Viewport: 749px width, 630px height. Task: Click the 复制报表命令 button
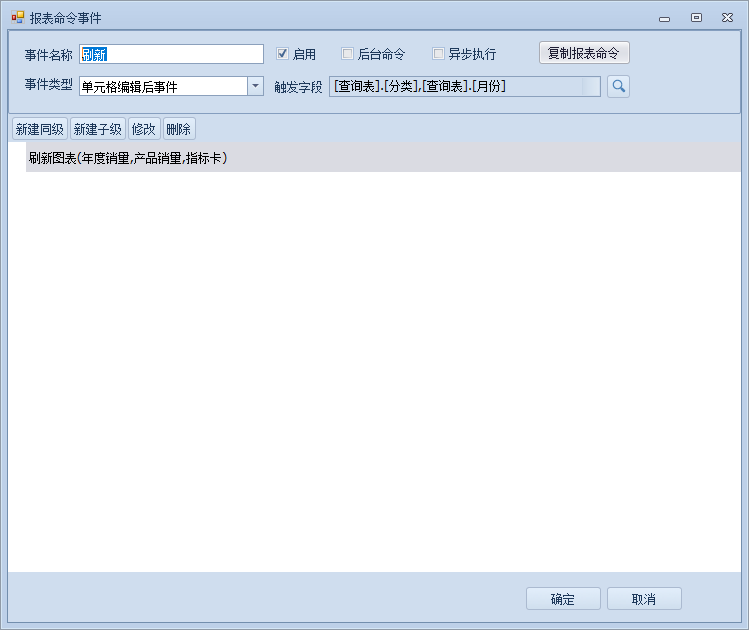tap(583, 53)
